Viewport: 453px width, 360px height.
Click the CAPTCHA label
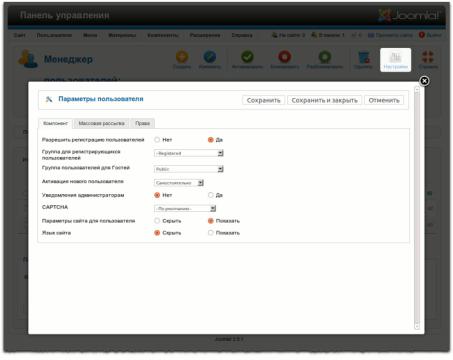[x=55, y=207]
